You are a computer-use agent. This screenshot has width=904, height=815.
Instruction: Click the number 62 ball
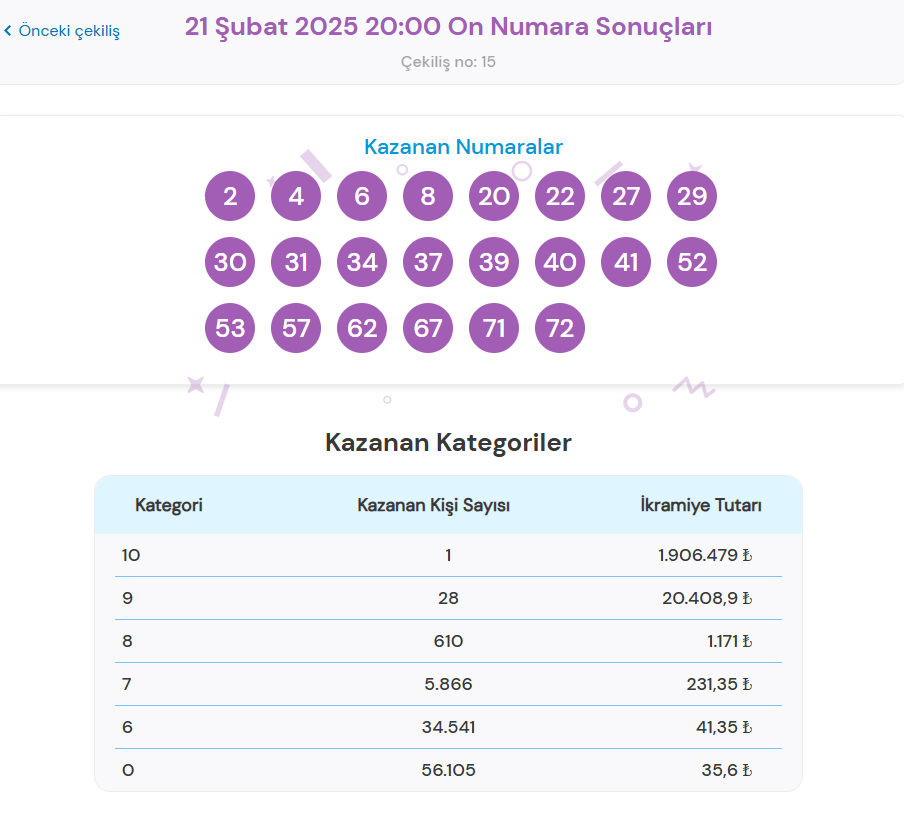[x=361, y=327]
